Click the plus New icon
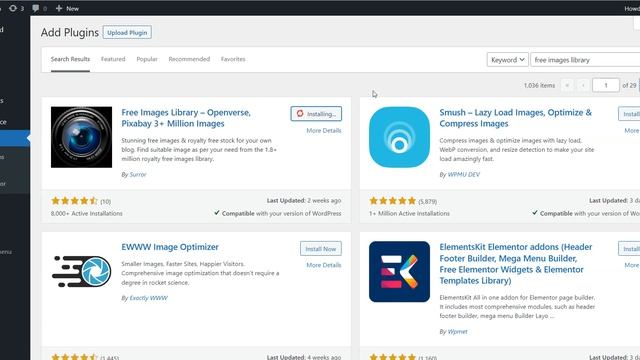The width and height of the screenshot is (640, 360). point(59,8)
